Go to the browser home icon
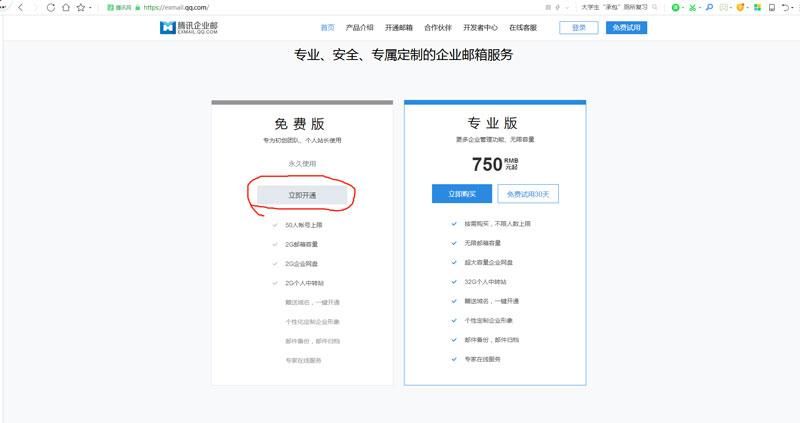Image resolution: width=800 pixels, height=423 pixels. [66, 8]
